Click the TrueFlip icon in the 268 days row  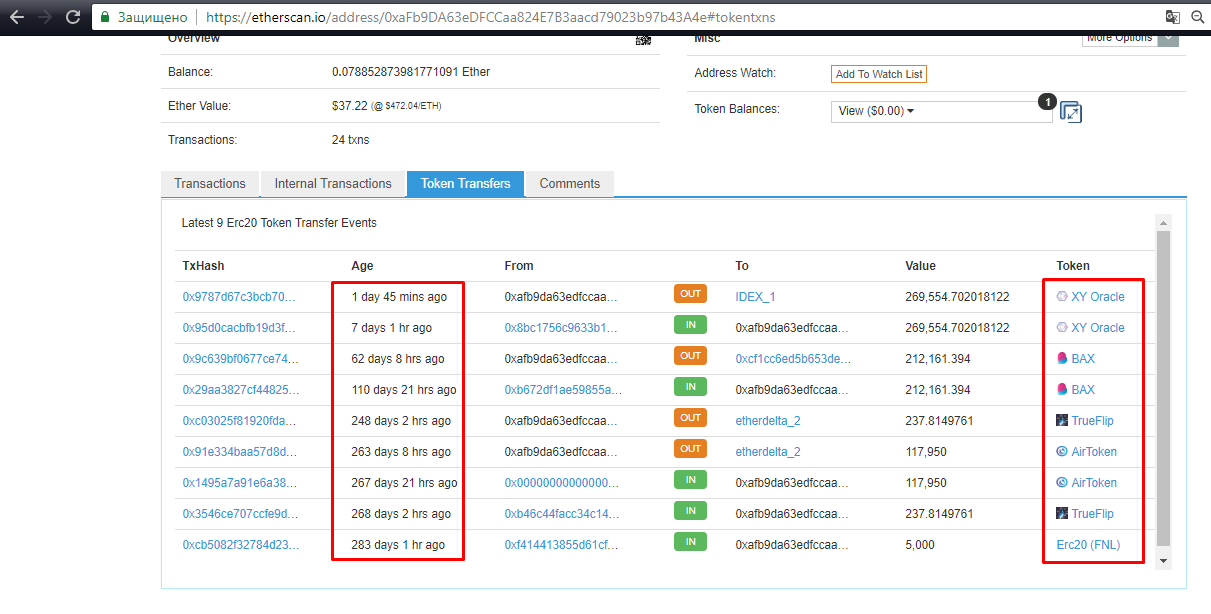point(1062,514)
